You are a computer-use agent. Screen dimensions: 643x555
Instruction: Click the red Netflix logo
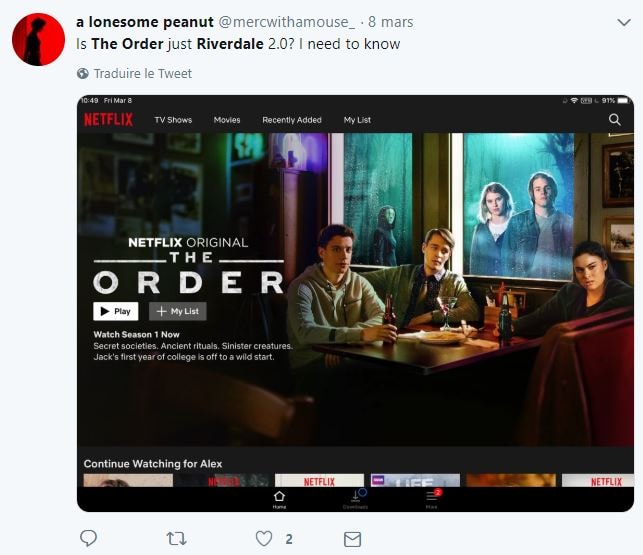[x=109, y=120]
